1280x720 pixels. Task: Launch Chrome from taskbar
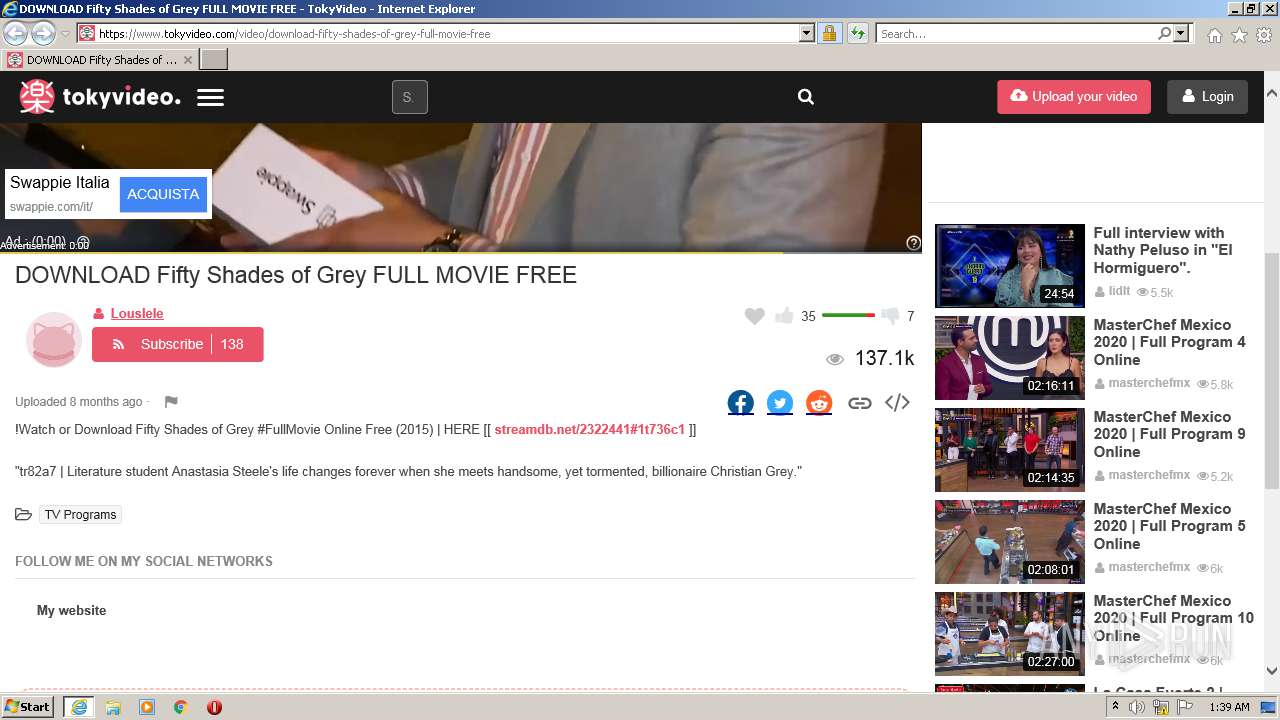click(180, 707)
